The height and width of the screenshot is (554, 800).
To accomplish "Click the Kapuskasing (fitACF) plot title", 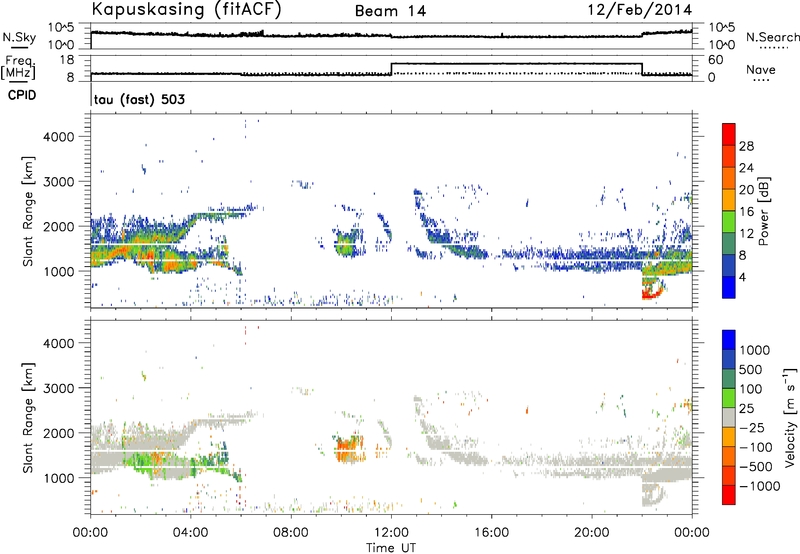I will coord(186,9).
